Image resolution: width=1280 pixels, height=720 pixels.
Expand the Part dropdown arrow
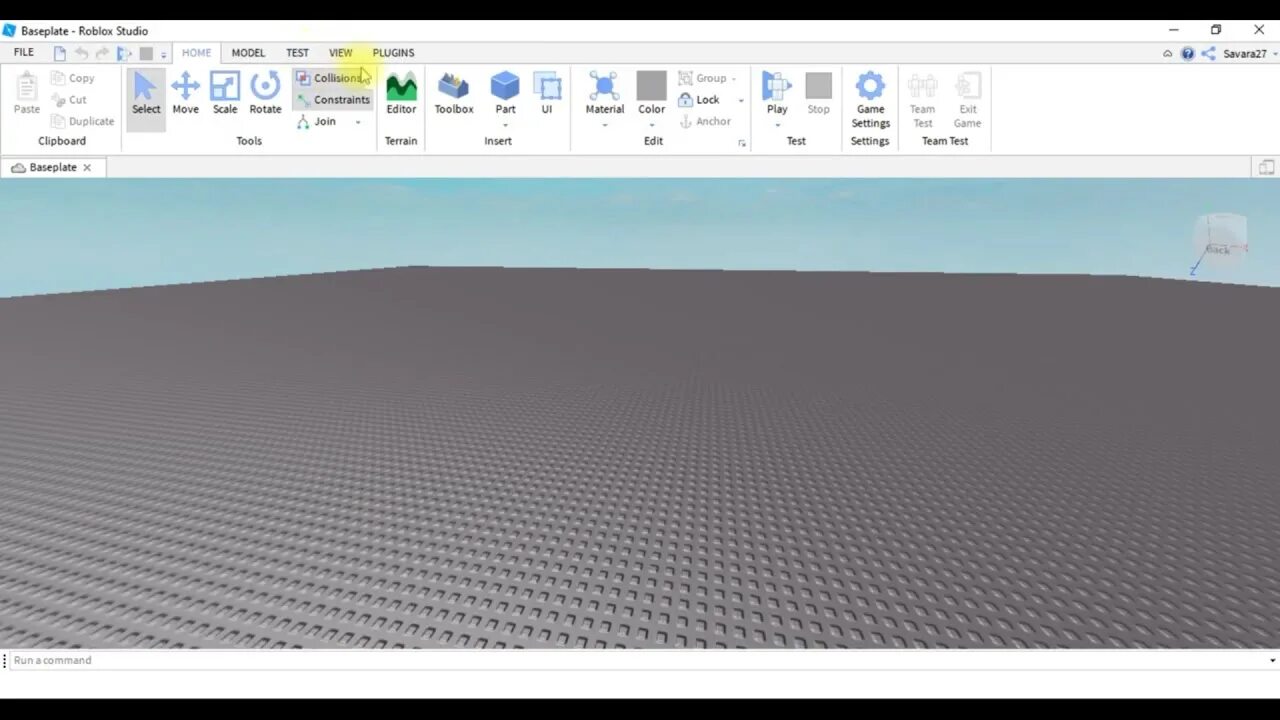(505, 125)
